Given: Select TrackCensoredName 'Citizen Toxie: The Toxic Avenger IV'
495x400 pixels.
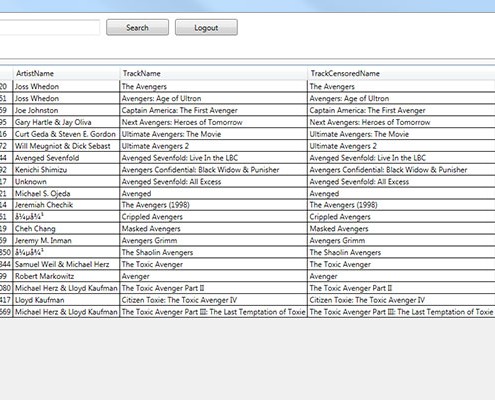Looking at the screenshot, I should click(x=401, y=300).
